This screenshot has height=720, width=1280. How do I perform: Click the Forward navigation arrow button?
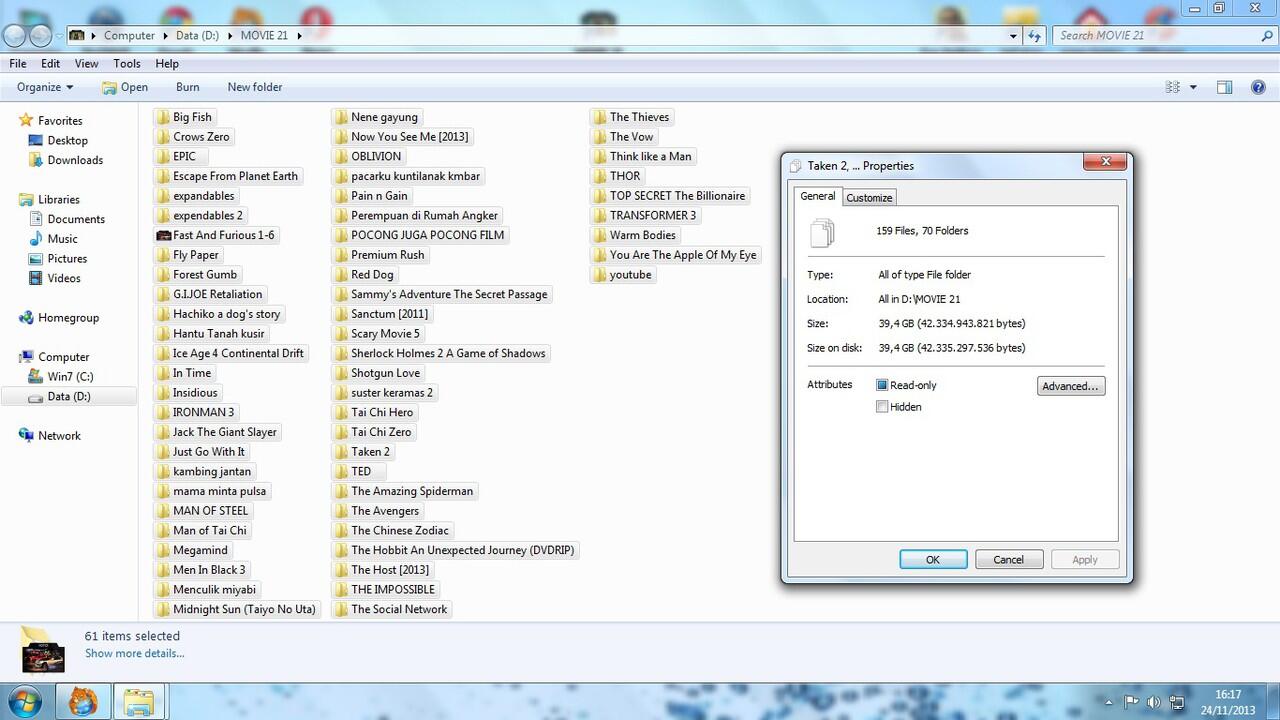click(40, 35)
